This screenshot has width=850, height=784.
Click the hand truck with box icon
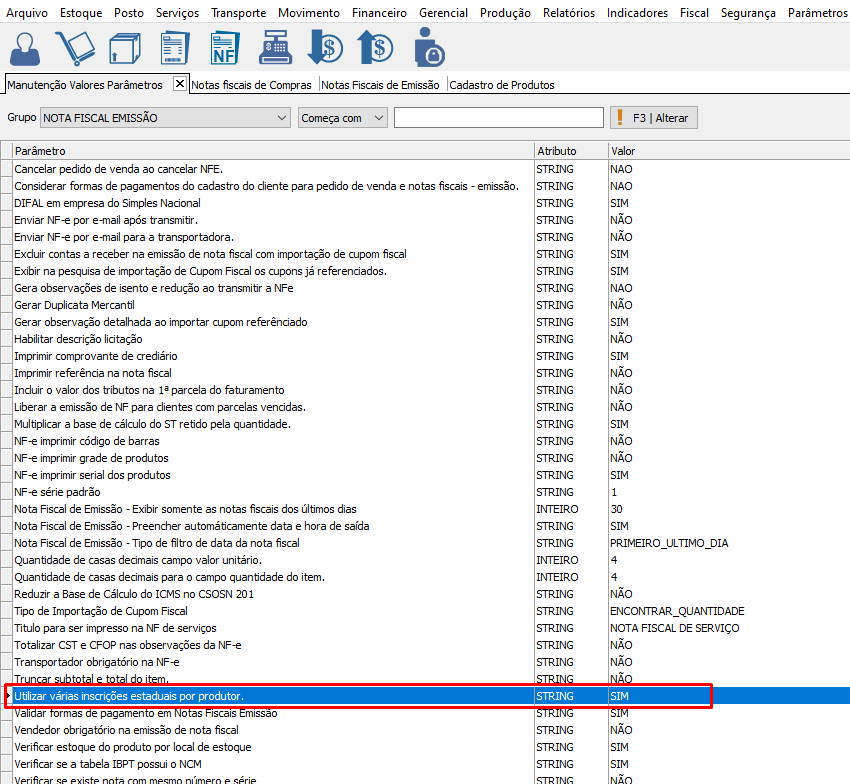[75, 47]
